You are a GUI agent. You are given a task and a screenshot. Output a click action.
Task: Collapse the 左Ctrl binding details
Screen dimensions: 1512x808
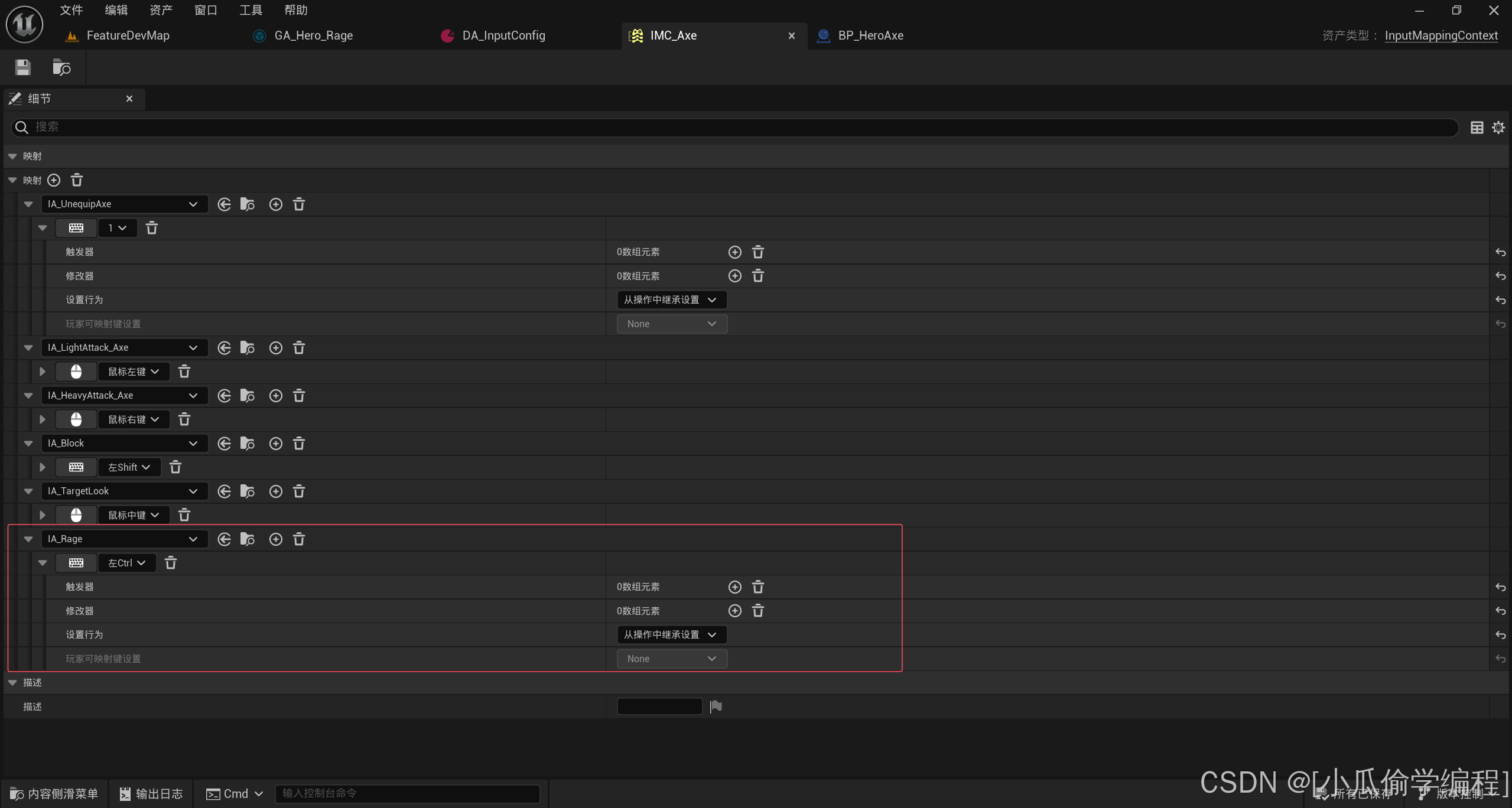point(43,563)
